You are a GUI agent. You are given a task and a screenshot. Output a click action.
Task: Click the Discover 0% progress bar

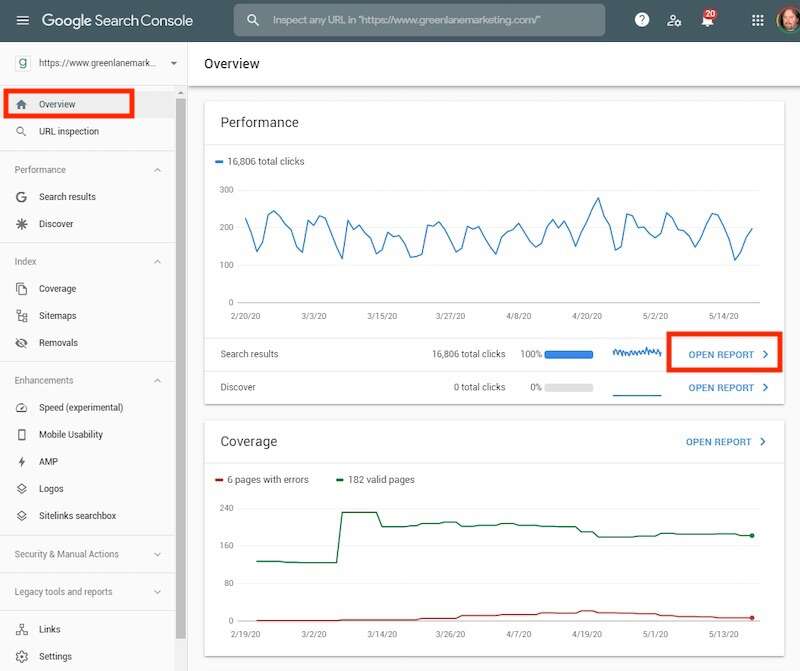point(569,388)
